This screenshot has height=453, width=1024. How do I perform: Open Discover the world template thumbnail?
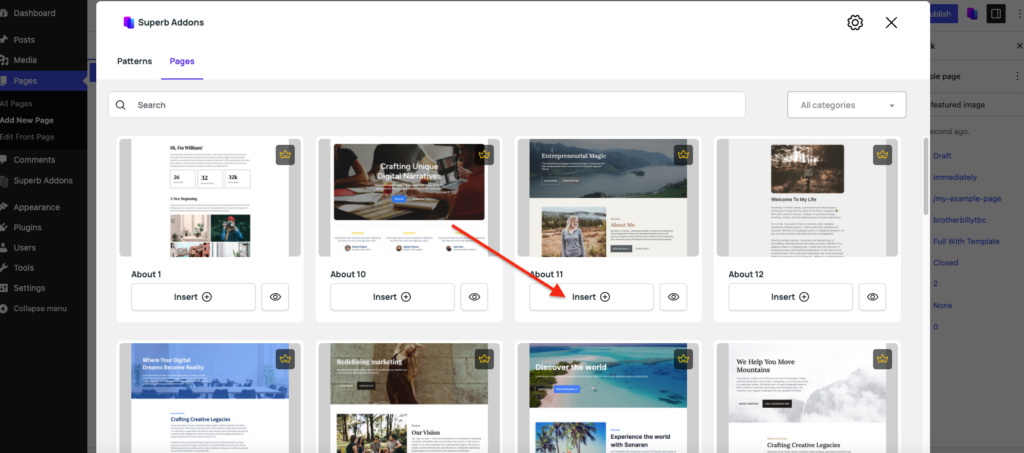click(x=608, y=398)
